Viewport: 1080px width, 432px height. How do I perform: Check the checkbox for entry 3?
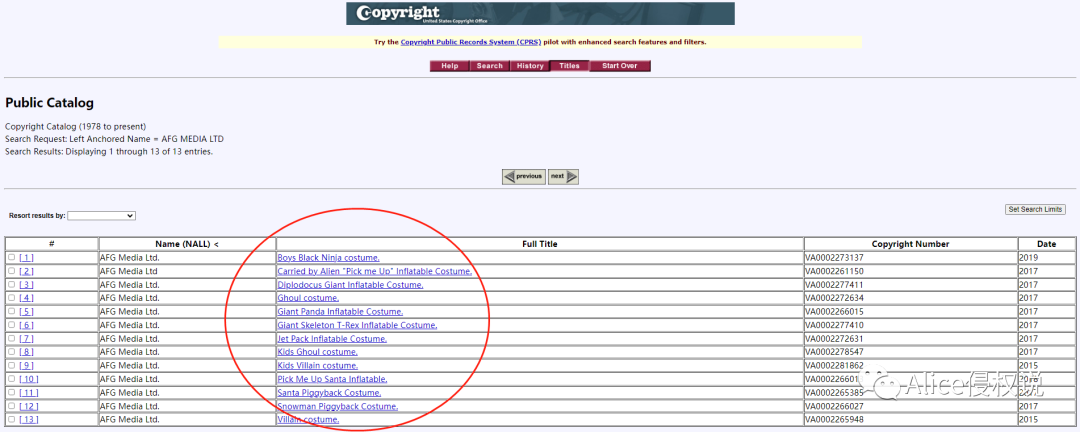point(12,284)
